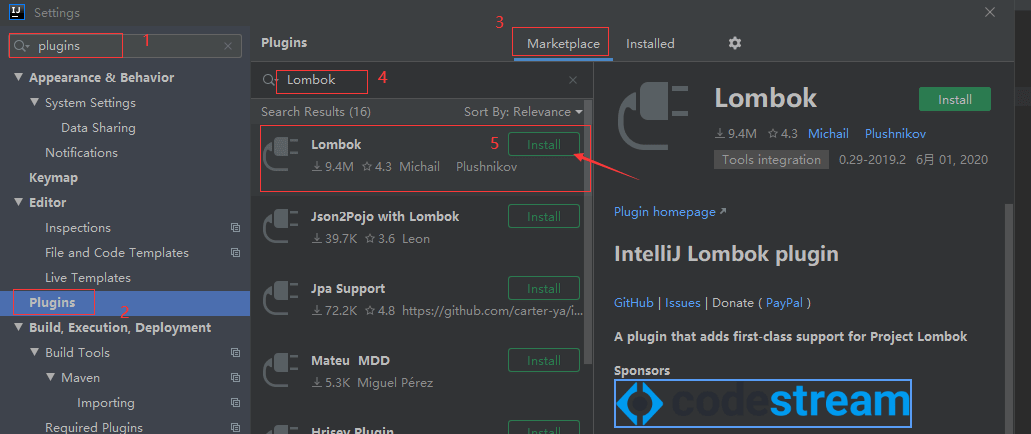This screenshot has height=434, width=1031.
Task: Click the Jpa Support plugin icon
Action: (281, 299)
